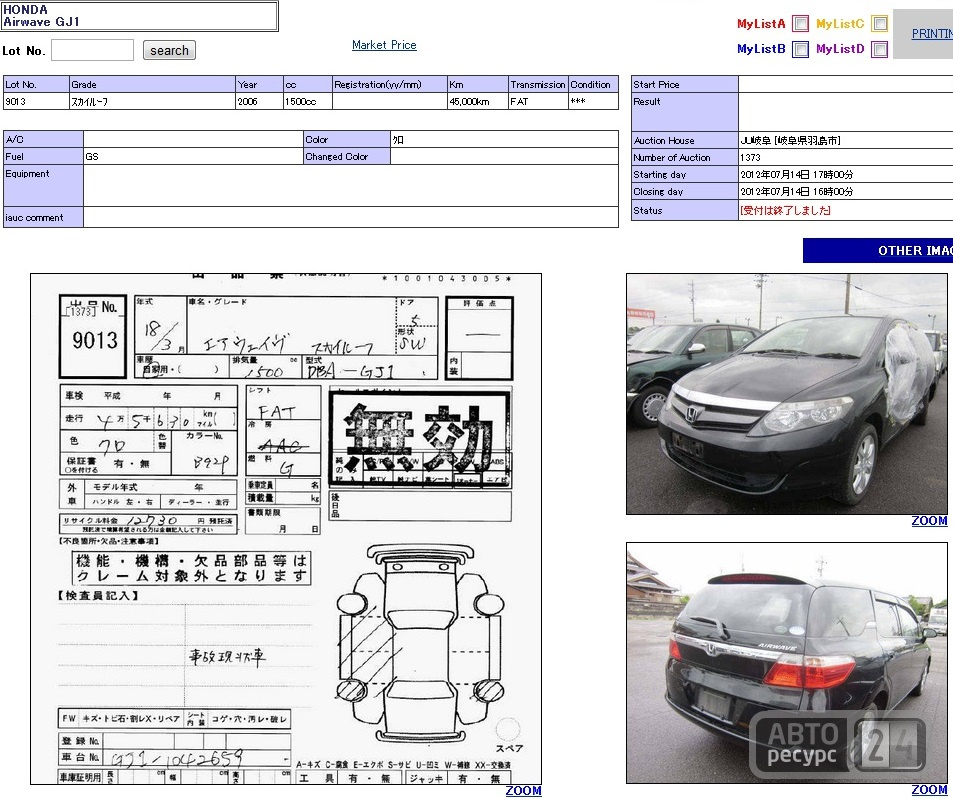Image resolution: width=953 pixels, height=799 pixels.
Task: Select the 45,000km mileage cell
Action: (477, 101)
